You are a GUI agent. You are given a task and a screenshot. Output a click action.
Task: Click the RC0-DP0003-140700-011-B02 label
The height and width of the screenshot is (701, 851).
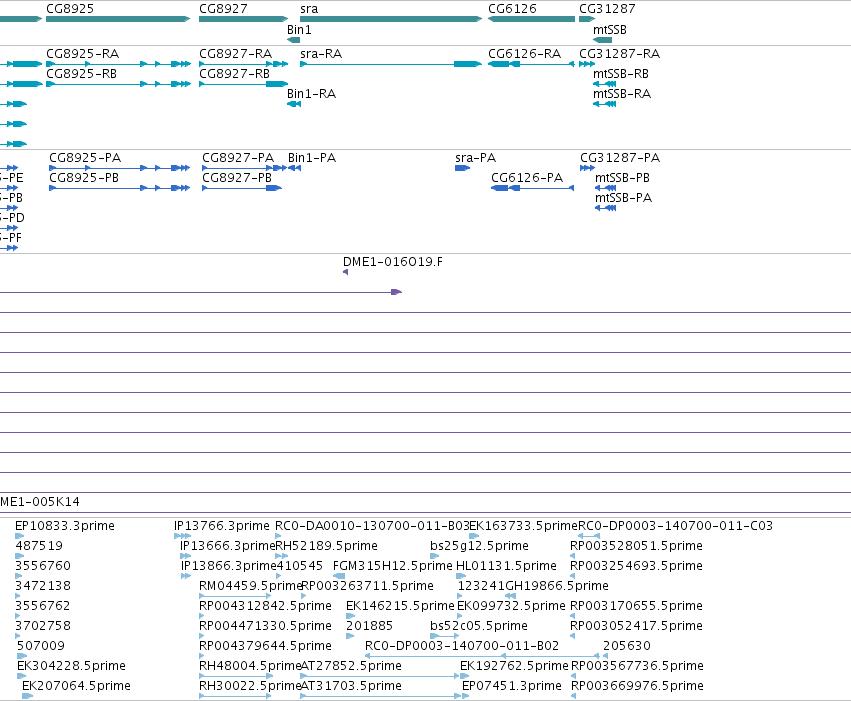point(462,646)
